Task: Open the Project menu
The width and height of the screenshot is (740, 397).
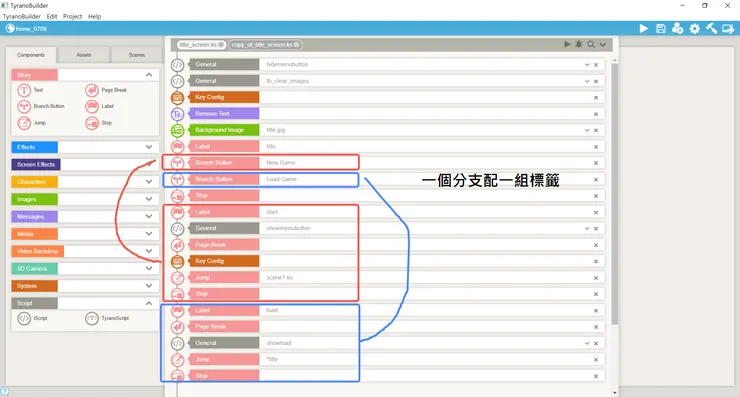Action: [72, 17]
